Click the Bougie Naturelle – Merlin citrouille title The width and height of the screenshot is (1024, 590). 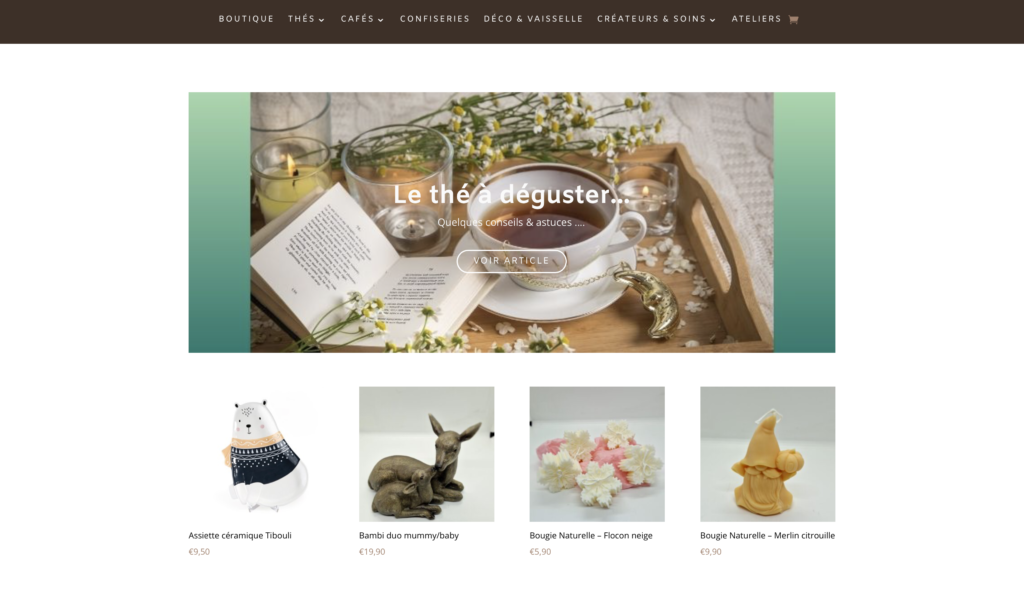[767, 536]
